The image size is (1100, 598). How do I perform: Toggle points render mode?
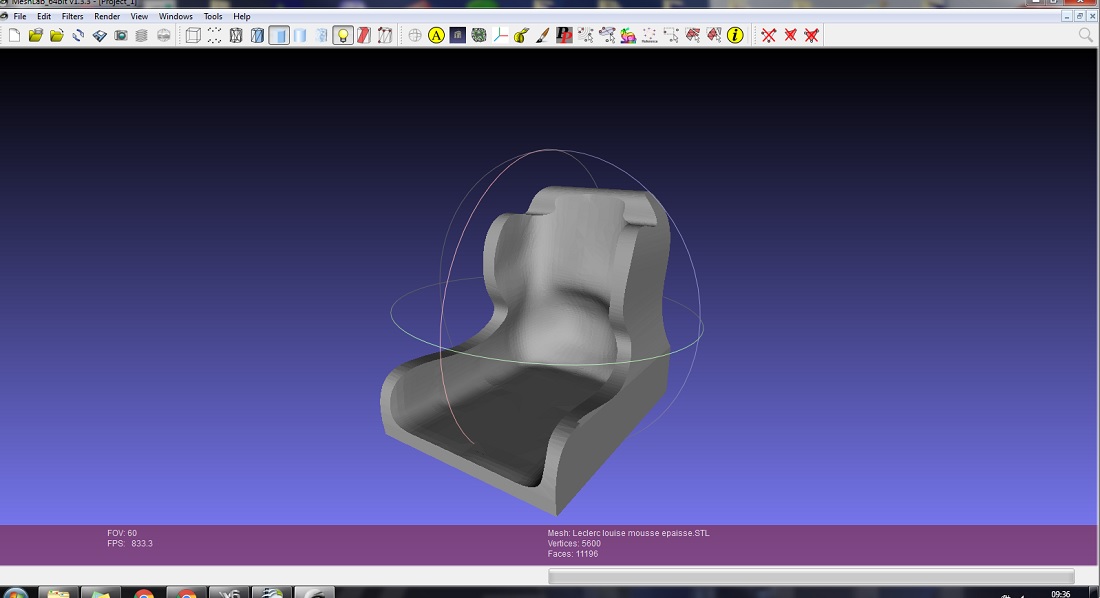tap(214, 35)
